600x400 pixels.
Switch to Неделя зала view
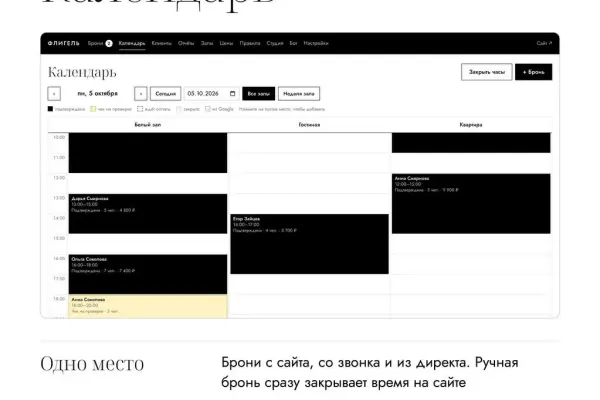(299, 94)
